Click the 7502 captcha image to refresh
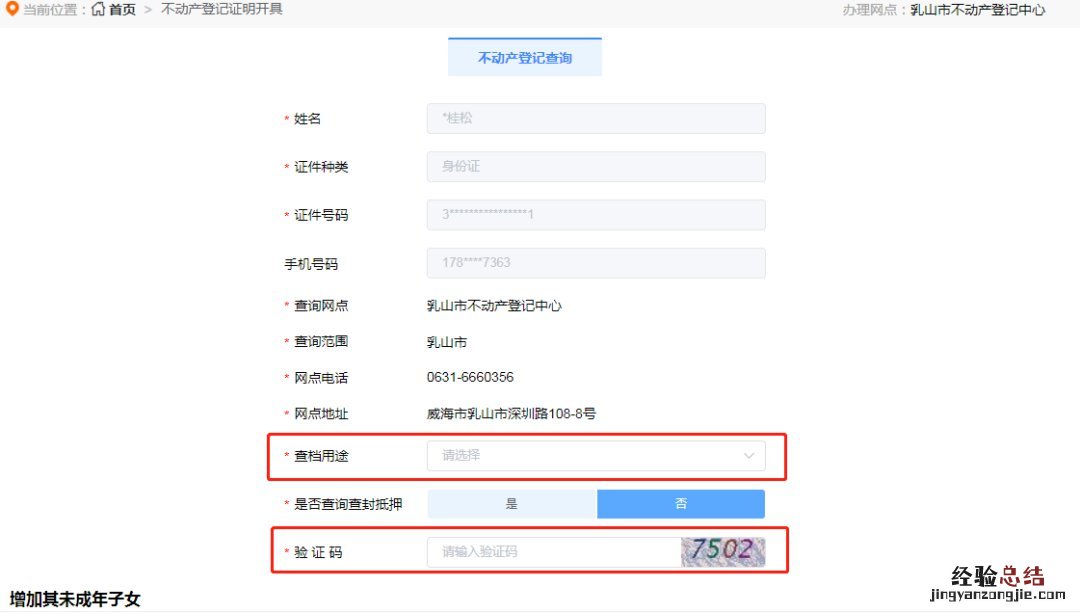The height and width of the screenshot is (613, 1080). (x=723, y=552)
